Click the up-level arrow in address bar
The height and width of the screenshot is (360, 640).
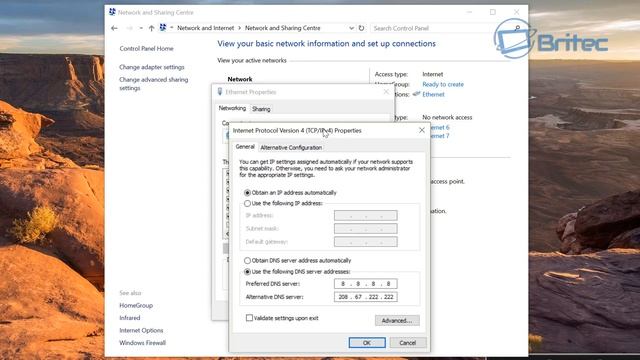pos(151,28)
